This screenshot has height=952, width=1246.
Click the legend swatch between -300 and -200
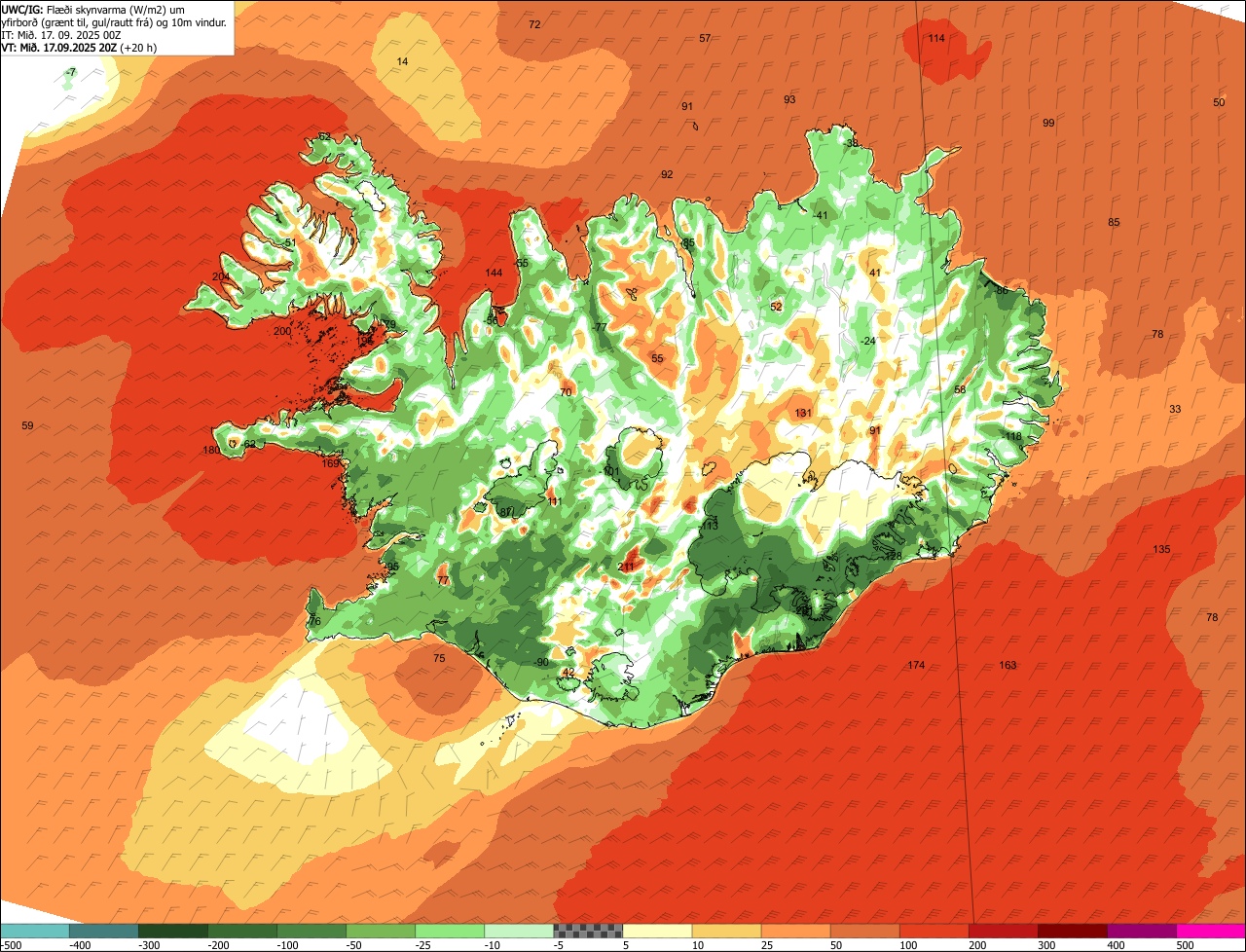pos(173,931)
